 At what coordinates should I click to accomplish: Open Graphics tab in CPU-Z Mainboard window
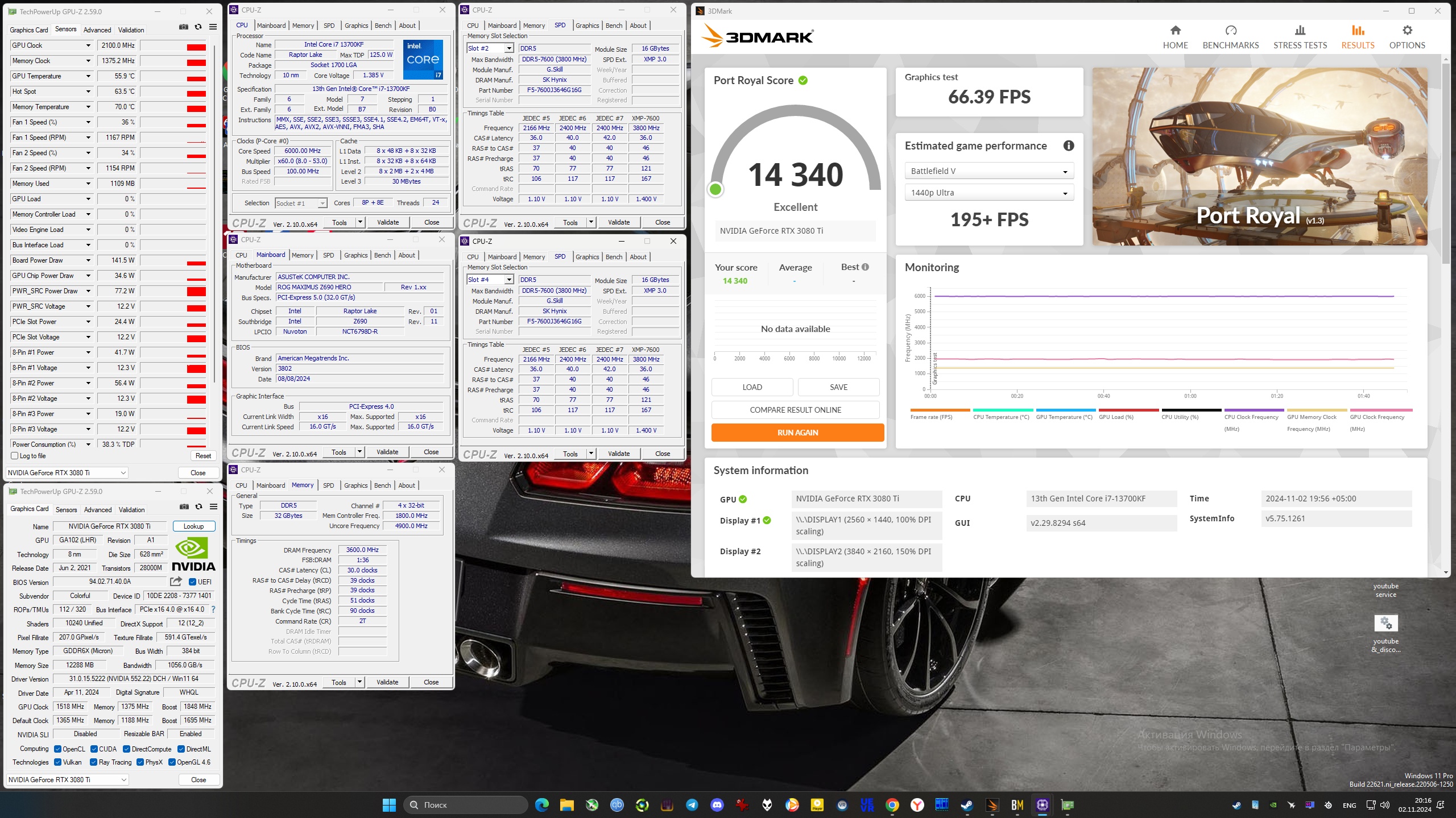[356, 255]
